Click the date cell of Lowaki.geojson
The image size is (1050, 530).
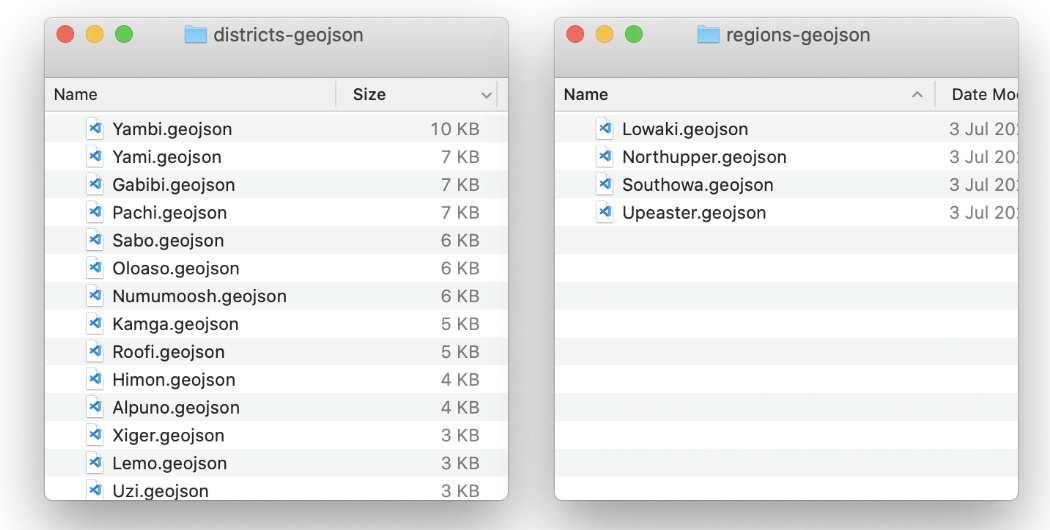[x=983, y=129]
